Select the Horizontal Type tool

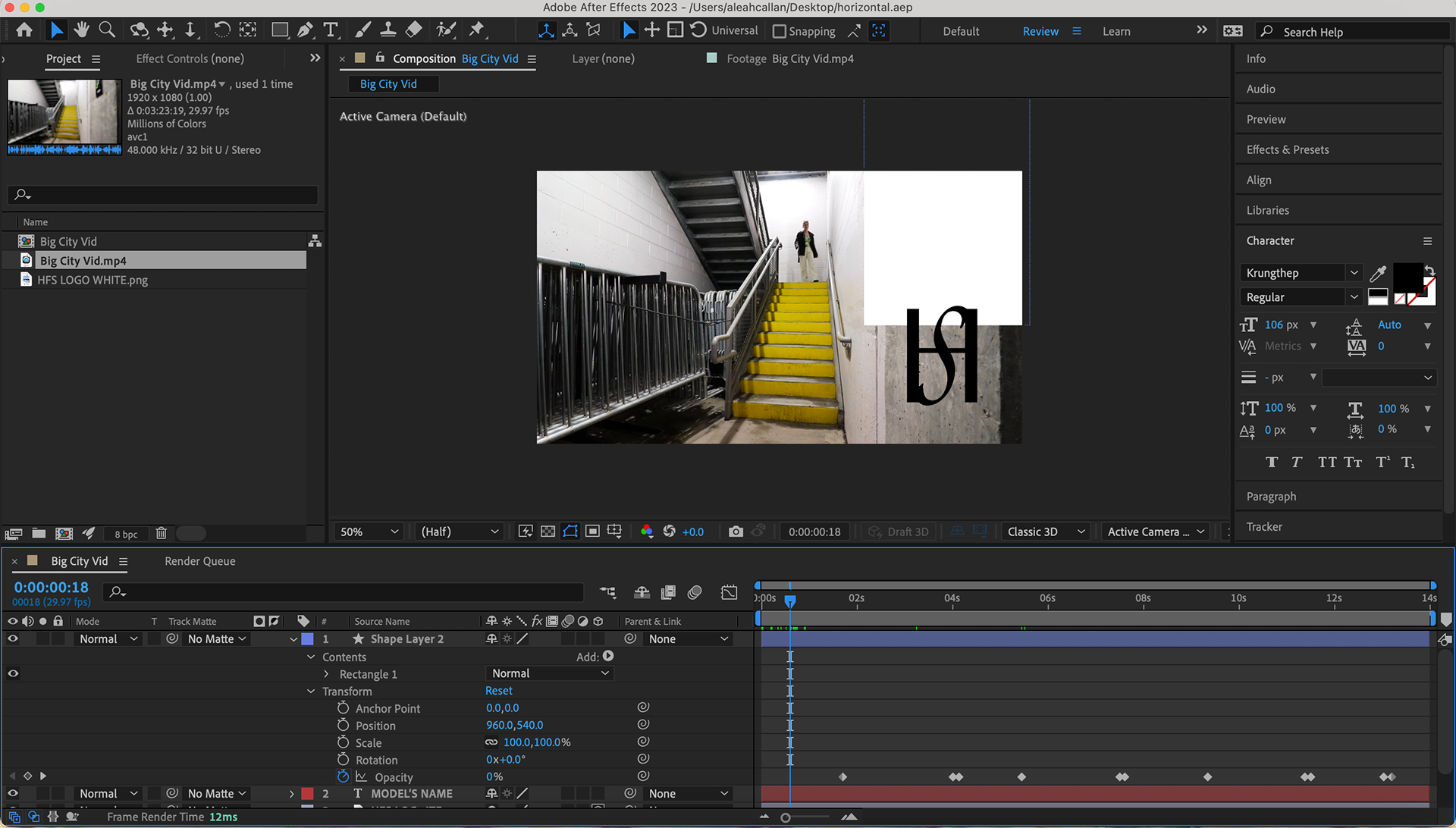[x=331, y=30]
